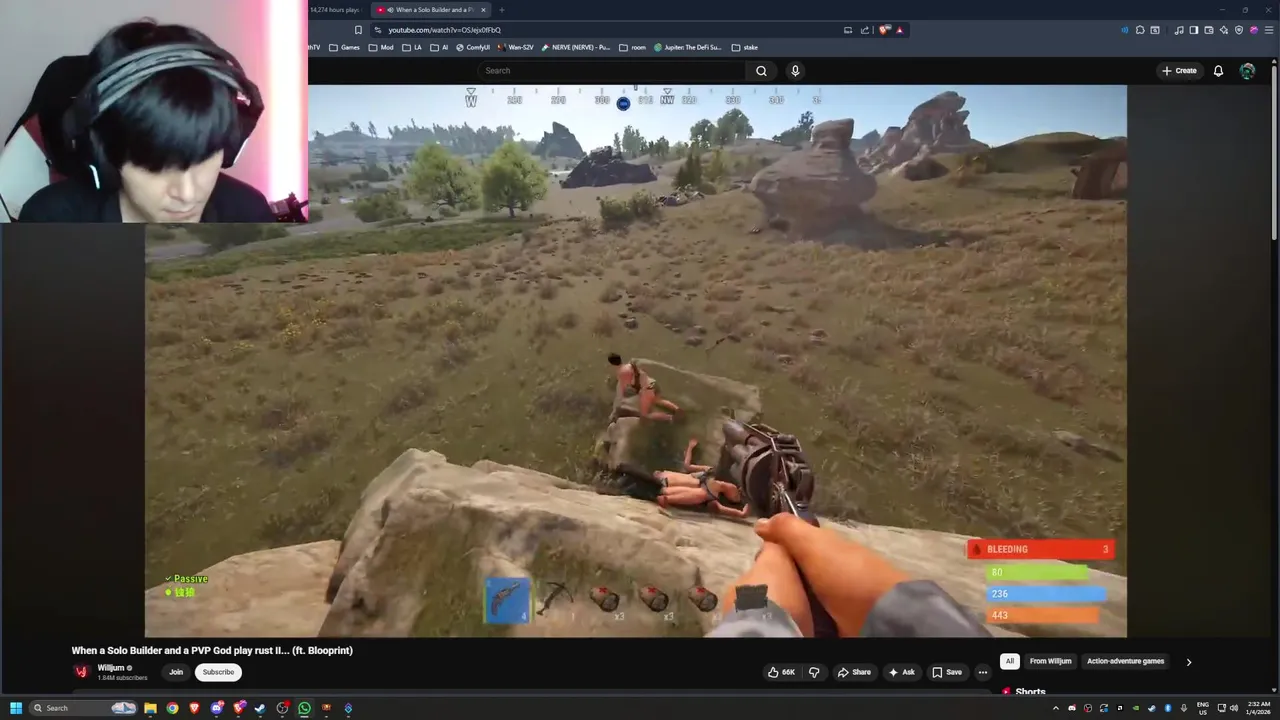Viewport: 1280px width, 720px height.
Task: Expand hidden system tray icons chevron
Action: coord(1056,708)
